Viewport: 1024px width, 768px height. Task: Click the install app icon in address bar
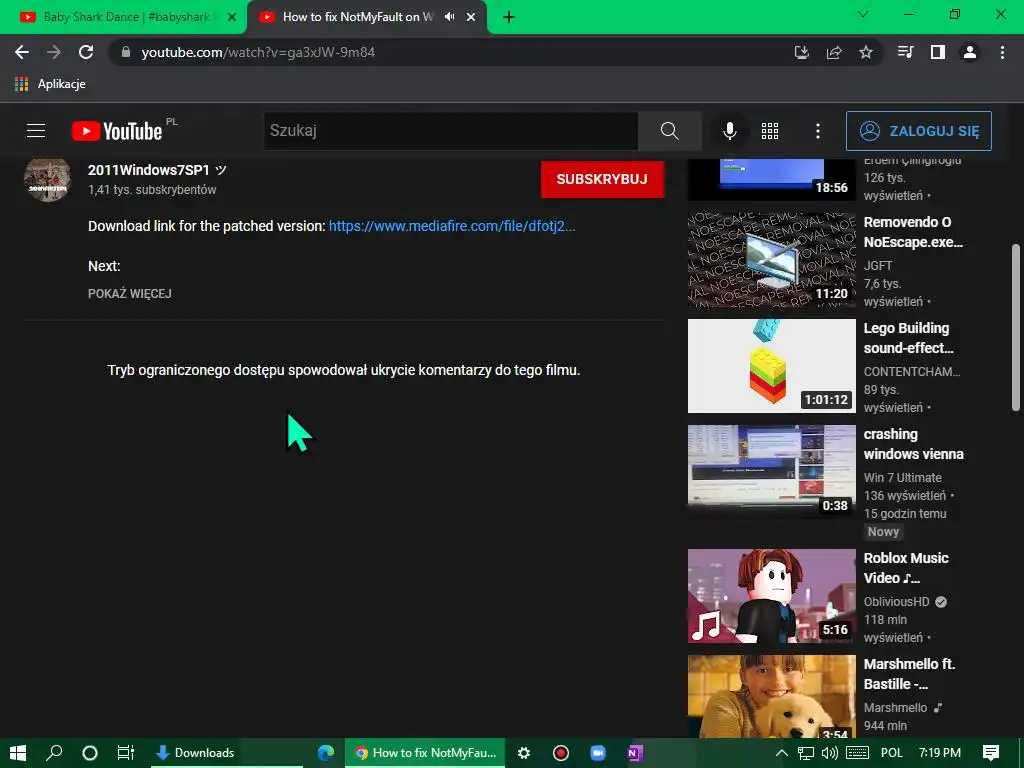coord(801,52)
